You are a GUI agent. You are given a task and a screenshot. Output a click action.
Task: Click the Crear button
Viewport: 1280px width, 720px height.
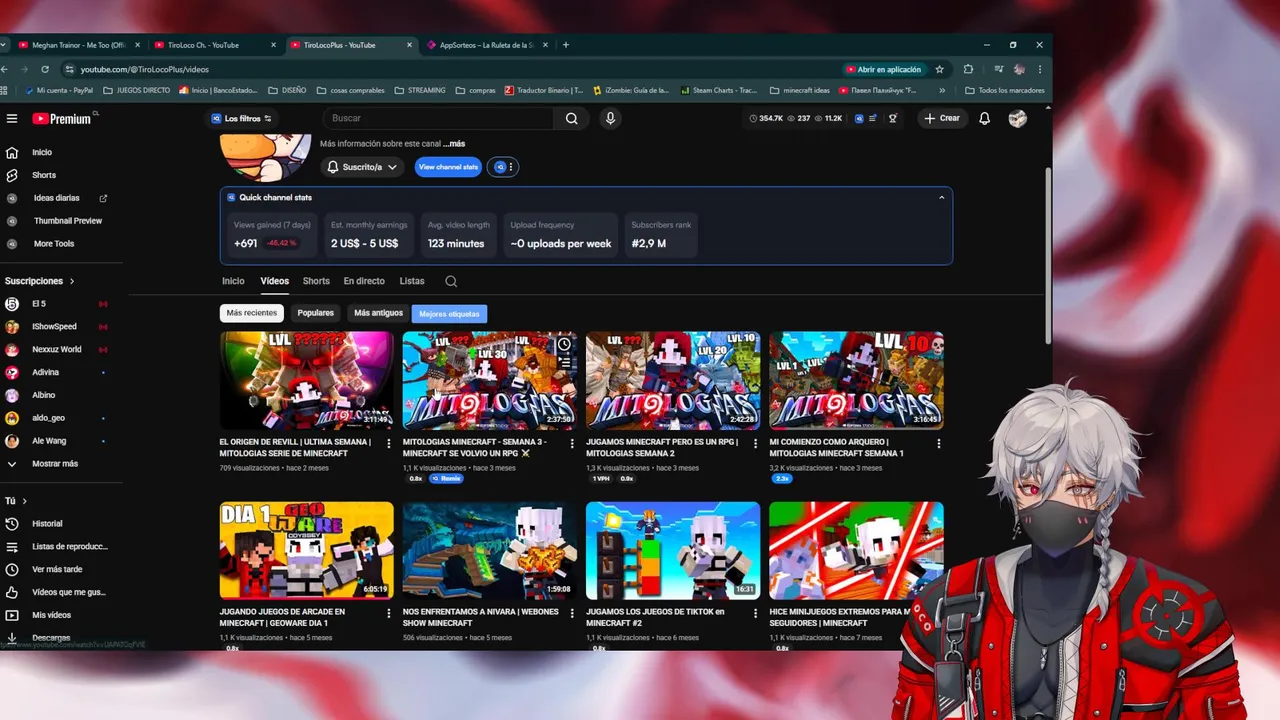click(x=942, y=118)
